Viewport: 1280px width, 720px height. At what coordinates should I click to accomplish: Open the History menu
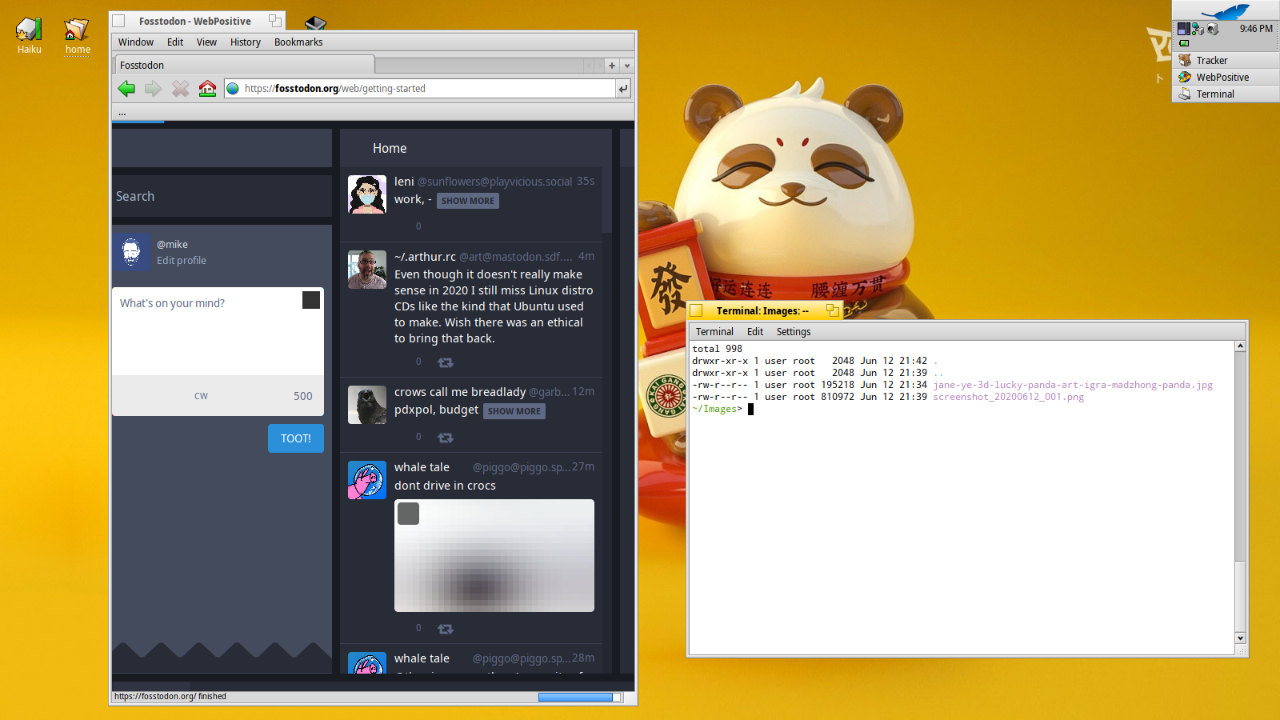coord(245,42)
